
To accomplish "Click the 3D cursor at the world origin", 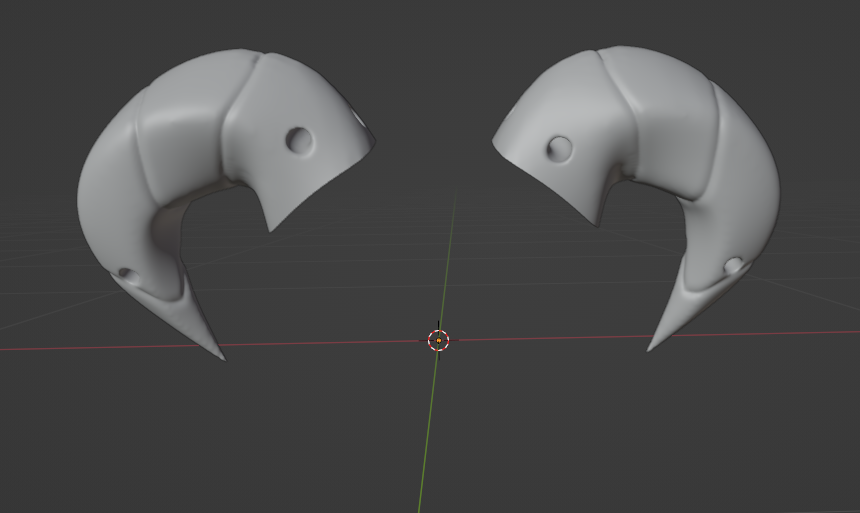I will (x=439, y=340).
